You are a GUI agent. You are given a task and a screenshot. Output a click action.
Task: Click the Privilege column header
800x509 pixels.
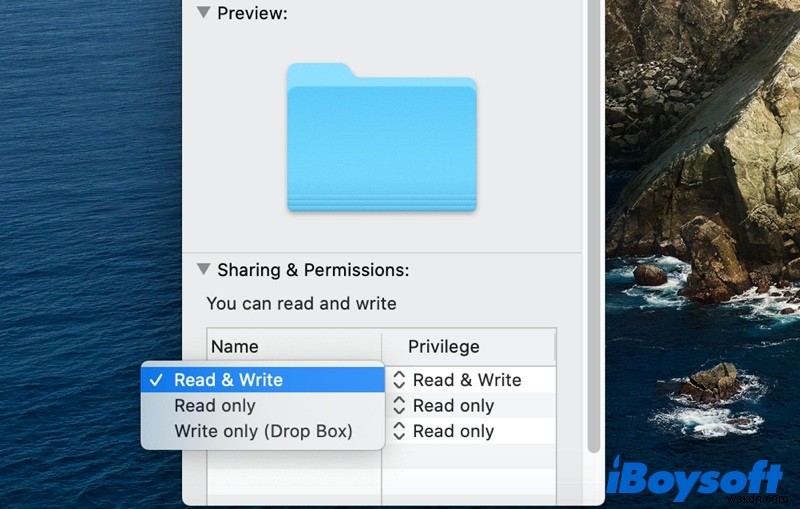(444, 347)
